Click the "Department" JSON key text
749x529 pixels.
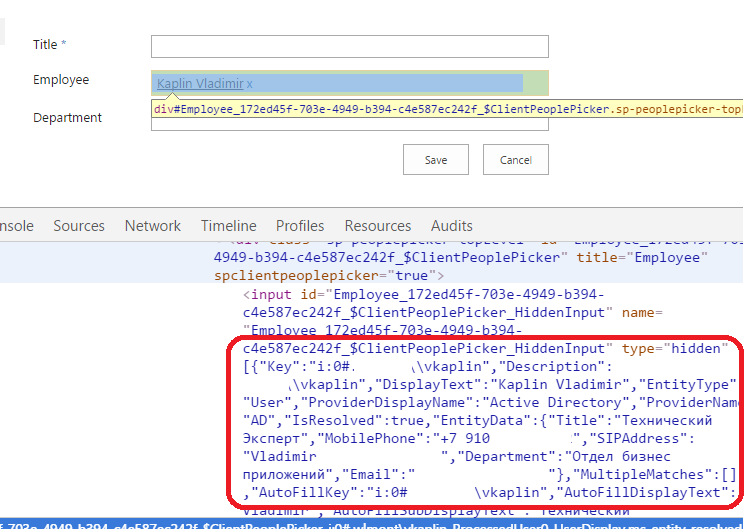[507, 457]
